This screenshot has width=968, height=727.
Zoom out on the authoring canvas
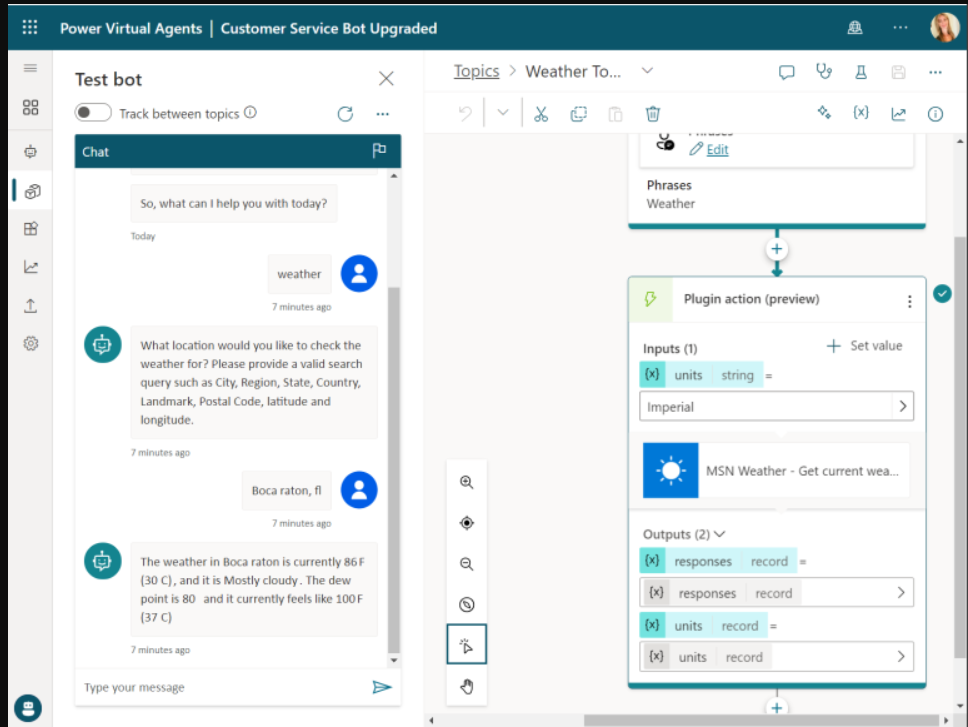click(x=467, y=563)
